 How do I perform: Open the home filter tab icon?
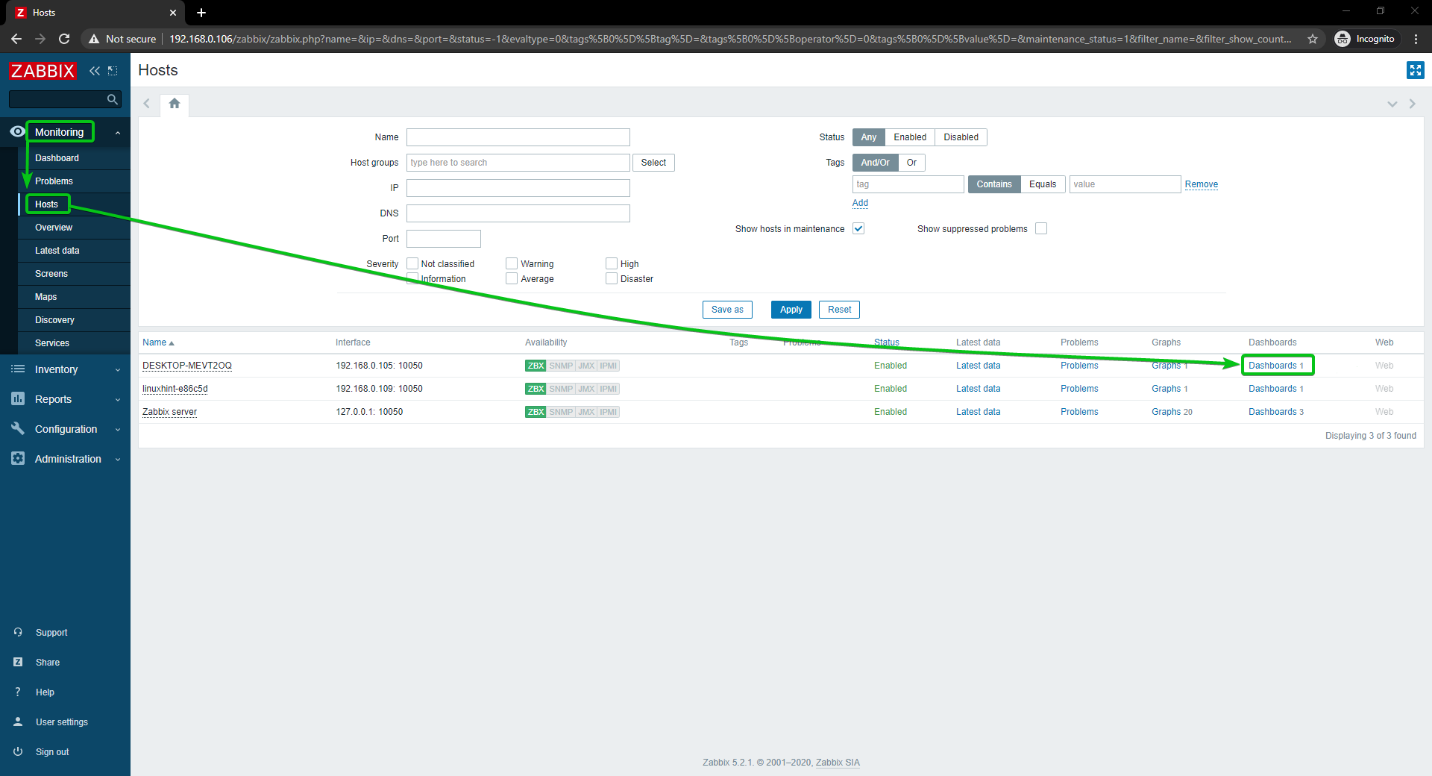tap(174, 103)
